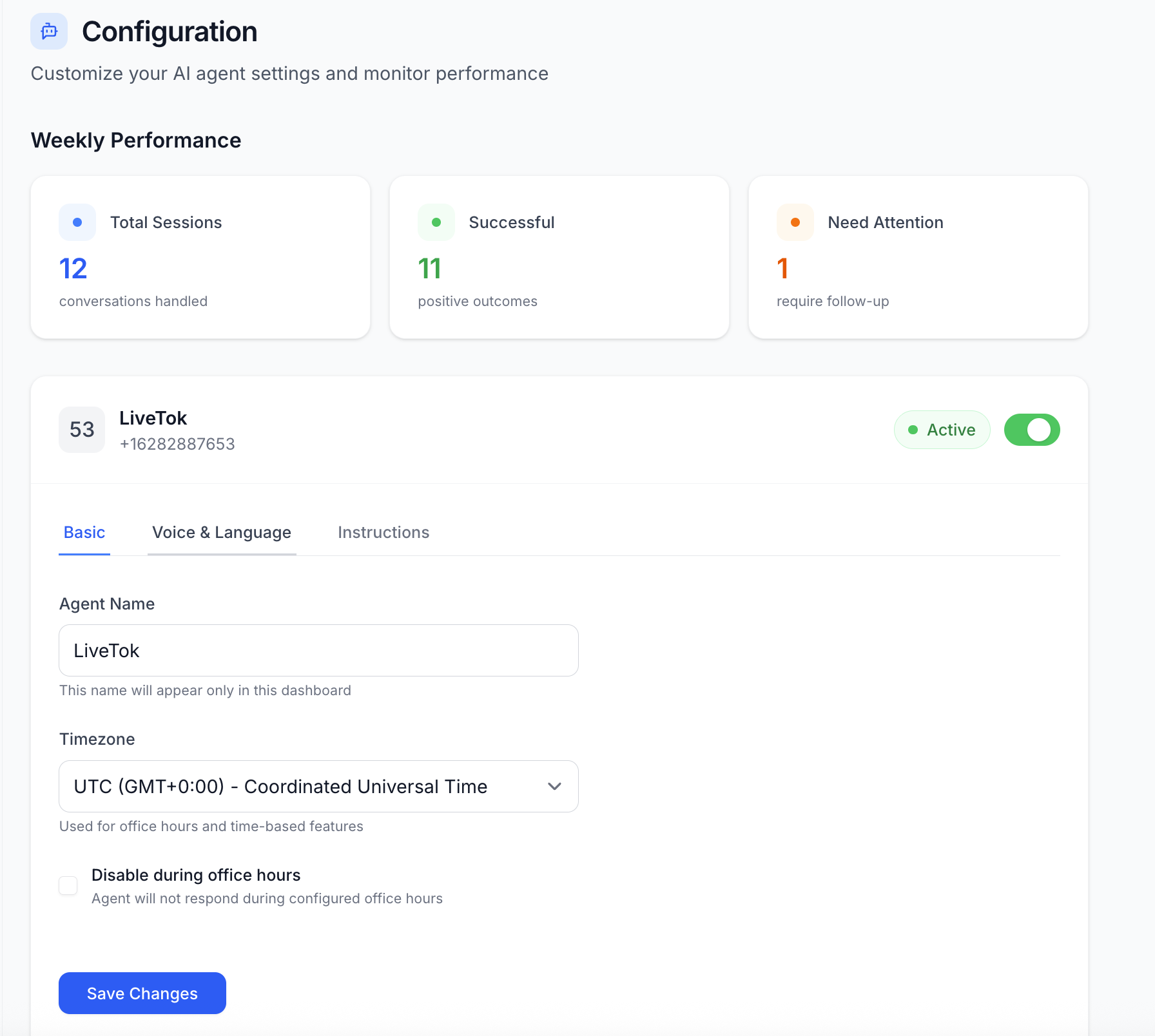This screenshot has height=1036, width=1155.
Task: Click the 12 total sessions count
Action: pyautogui.click(x=73, y=269)
